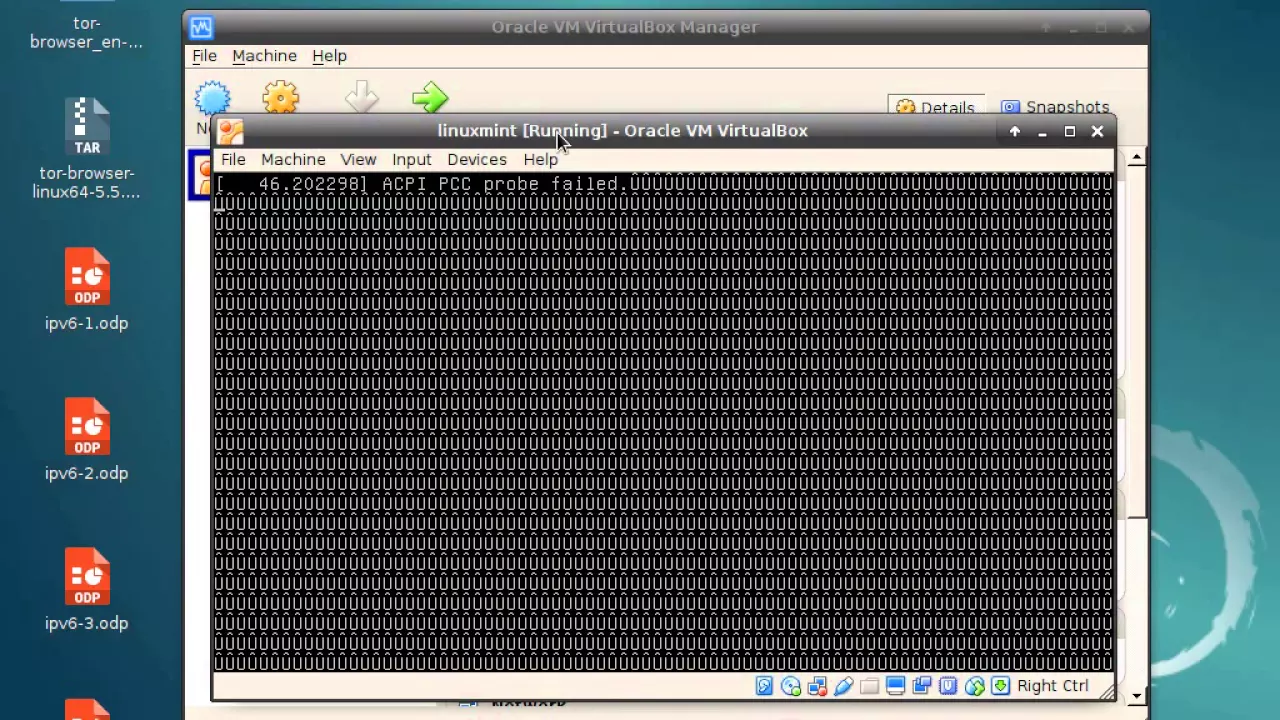1280x720 pixels.
Task: Open Input menu of linuxmint VM window
Action: (411, 160)
